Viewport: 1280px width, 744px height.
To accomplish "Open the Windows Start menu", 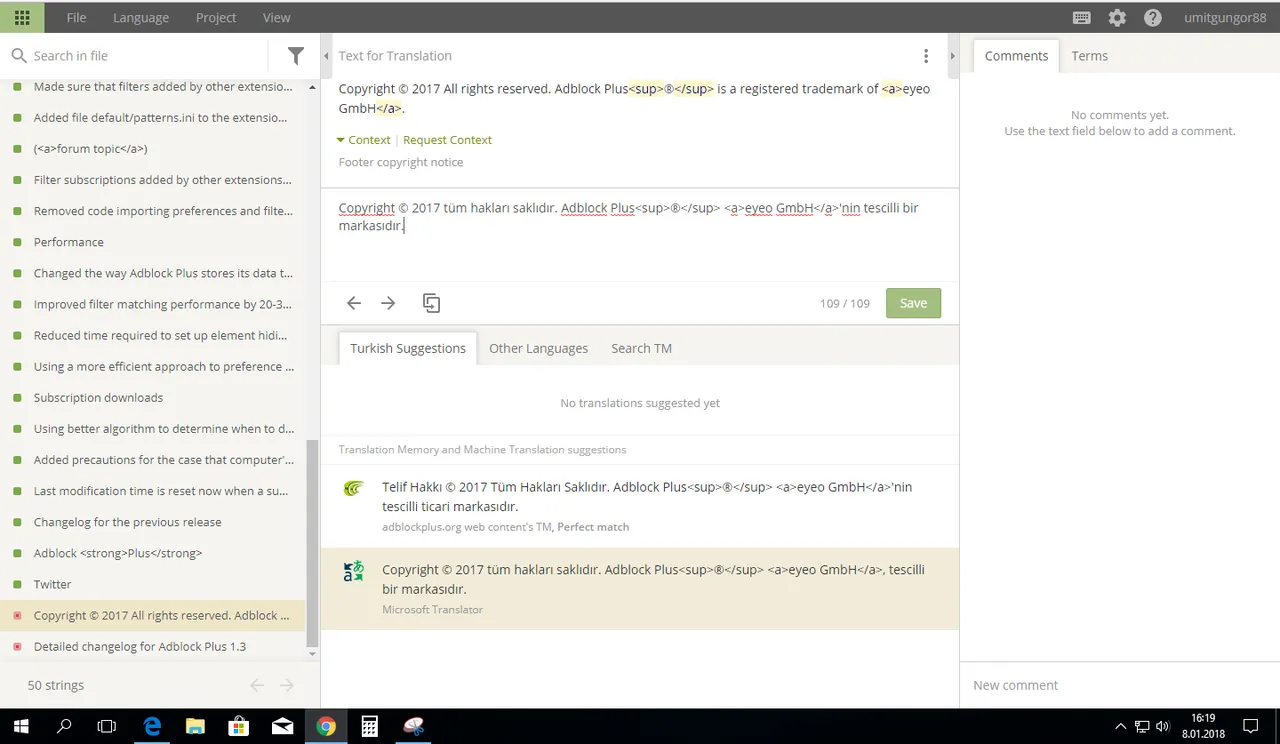I will (x=20, y=727).
